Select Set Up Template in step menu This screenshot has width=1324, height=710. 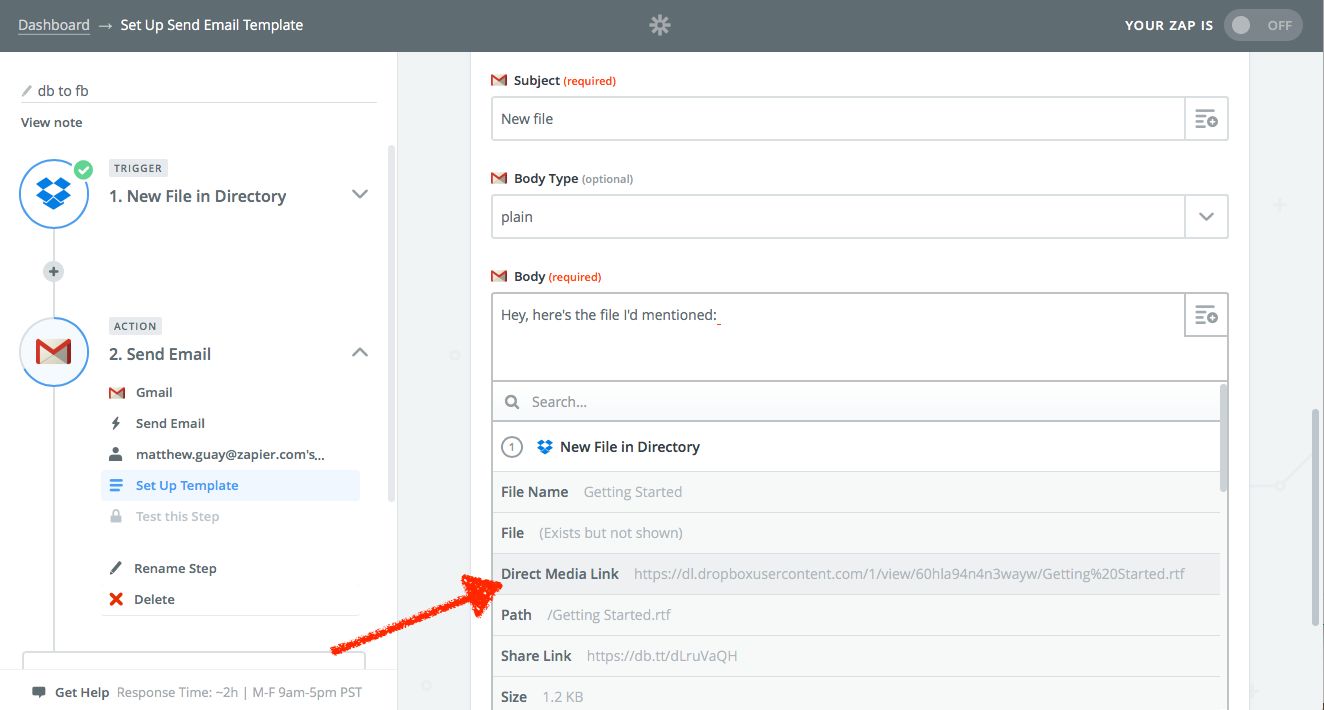tap(187, 486)
